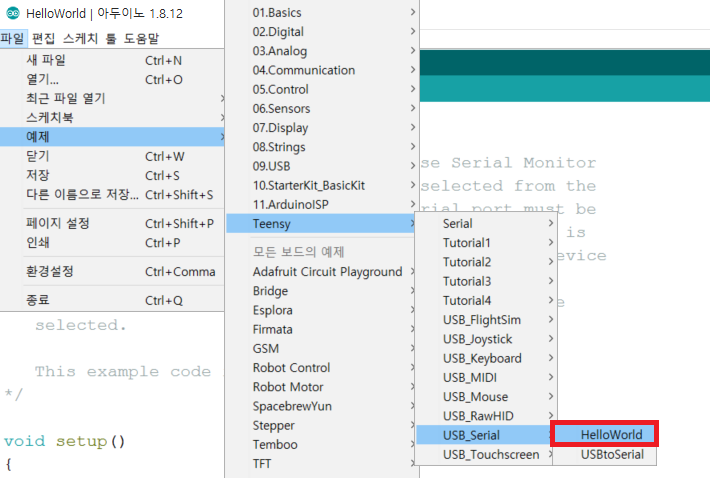Expand the 06.Sensors examples
This screenshot has width=710, height=478.
321,109
